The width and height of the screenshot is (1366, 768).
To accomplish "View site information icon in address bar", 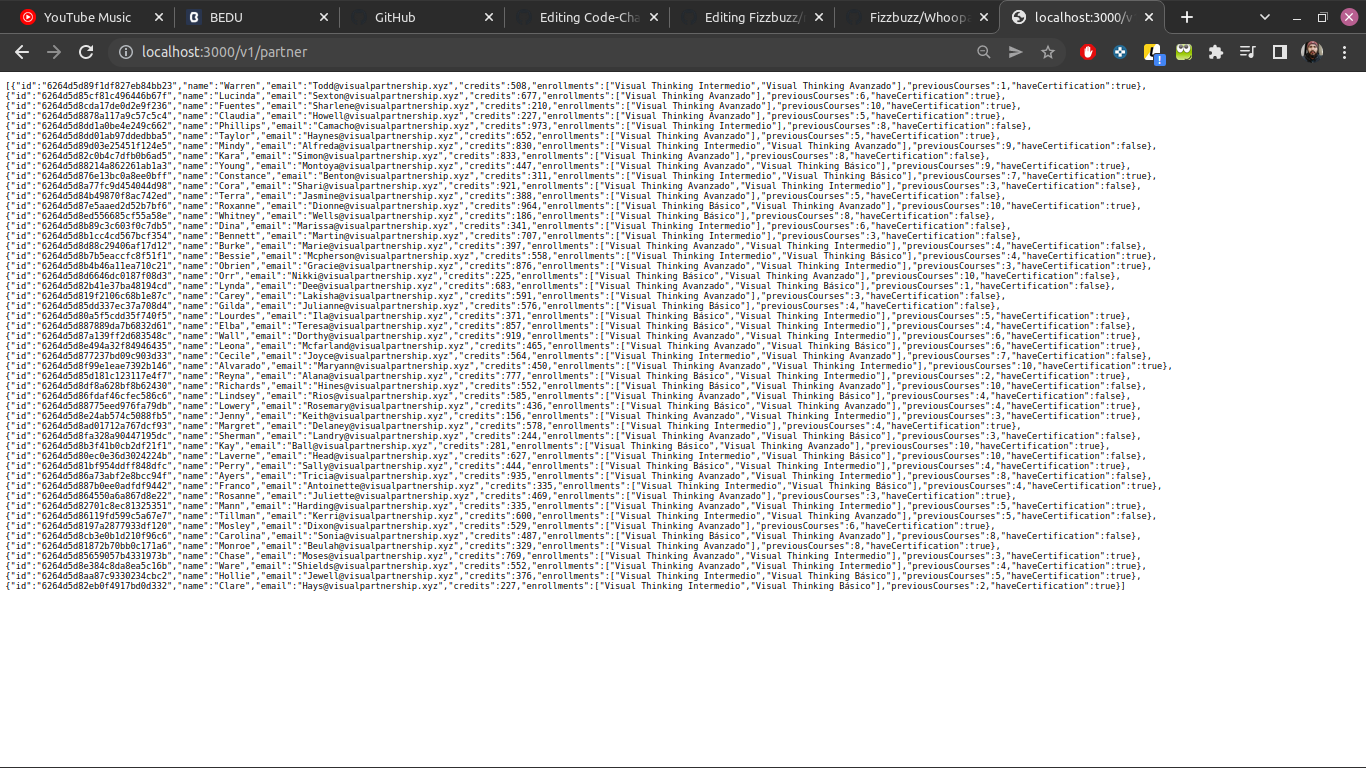I will click(124, 52).
